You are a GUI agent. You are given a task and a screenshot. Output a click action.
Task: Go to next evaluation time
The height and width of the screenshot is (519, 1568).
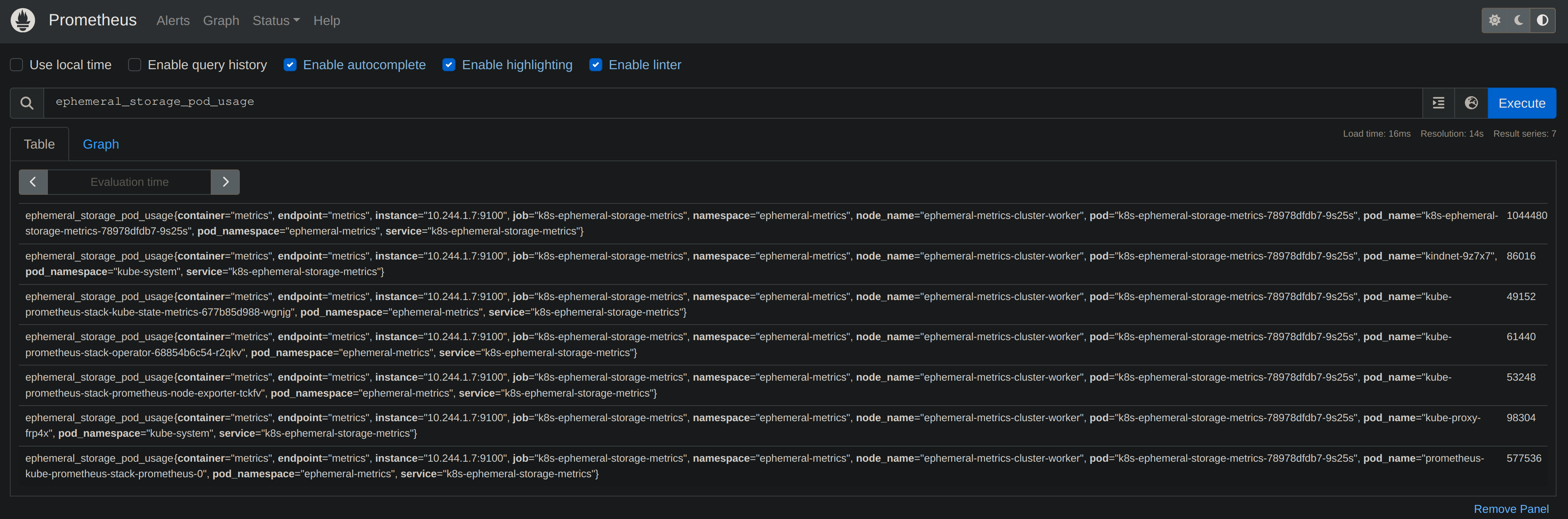tap(225, 182)
